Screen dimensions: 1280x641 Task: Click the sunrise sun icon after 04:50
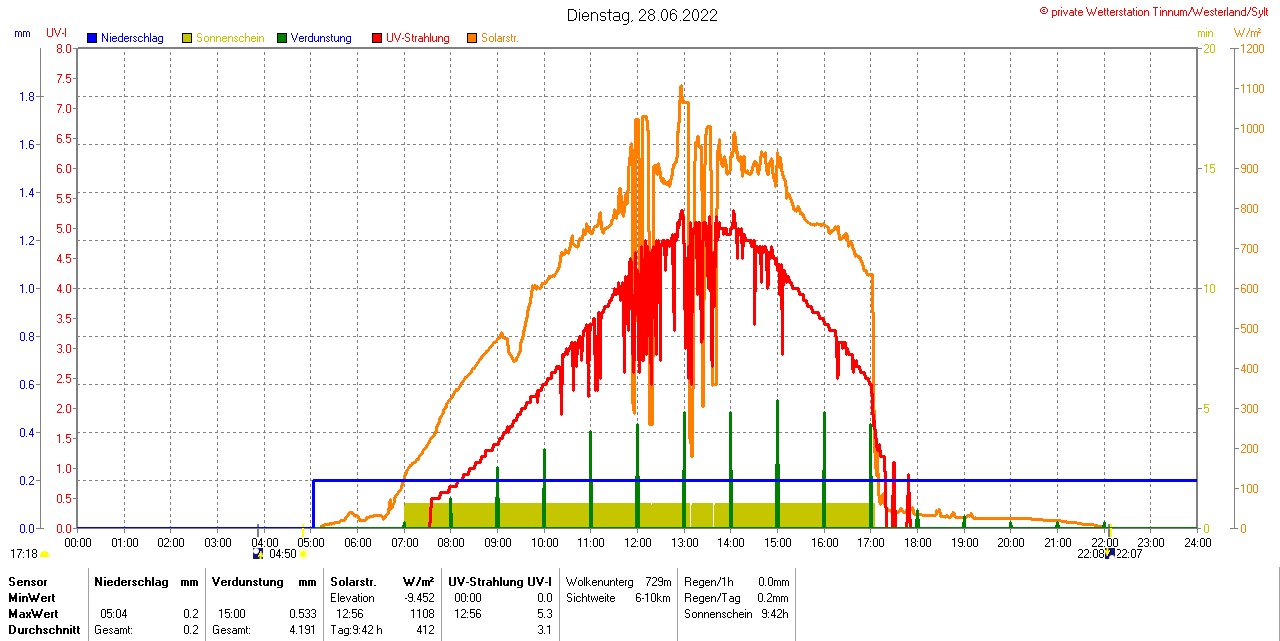303,554
